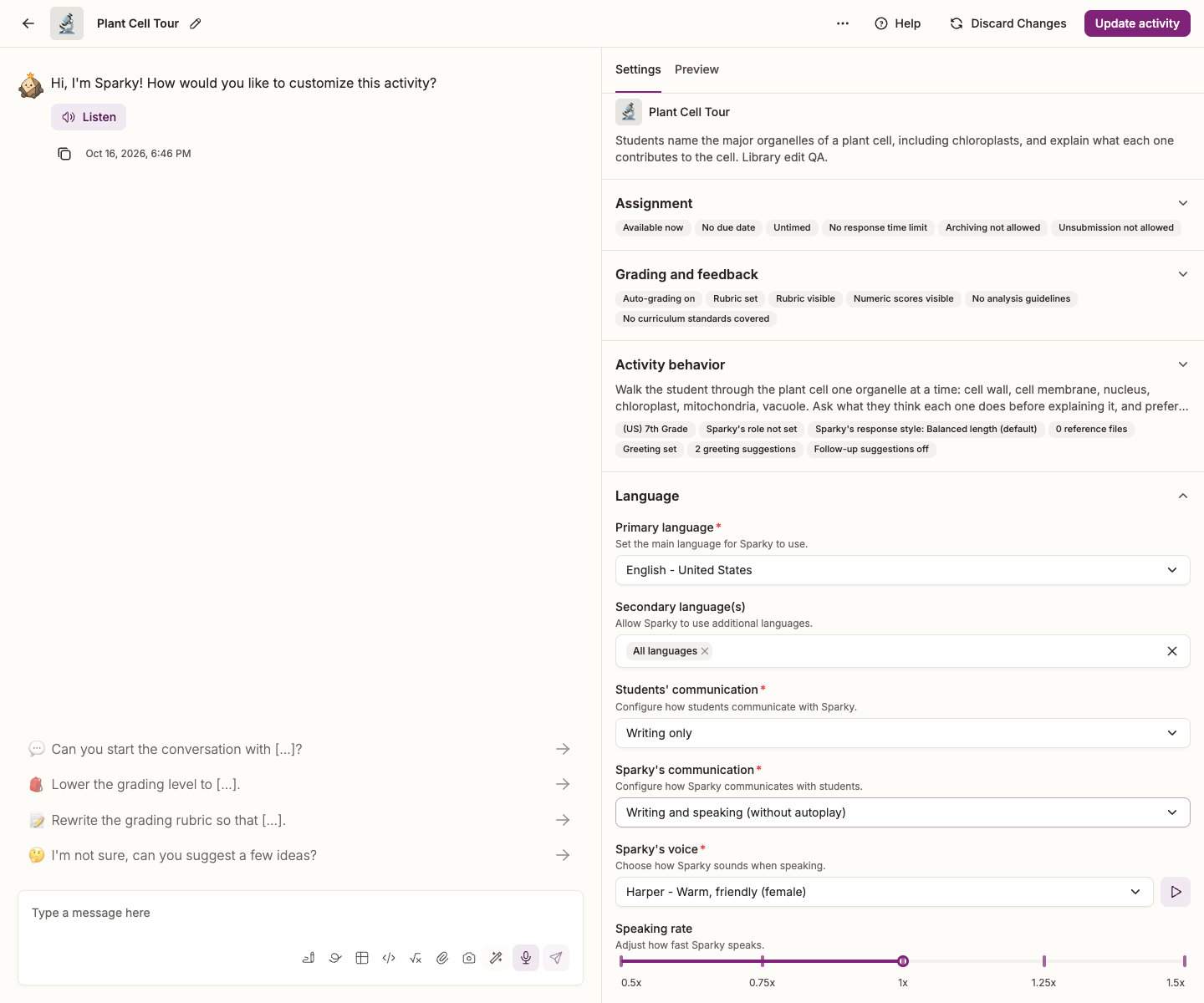Switch to the Preview tab
The image size is (1204, 1003).
[x=696, y=69]
